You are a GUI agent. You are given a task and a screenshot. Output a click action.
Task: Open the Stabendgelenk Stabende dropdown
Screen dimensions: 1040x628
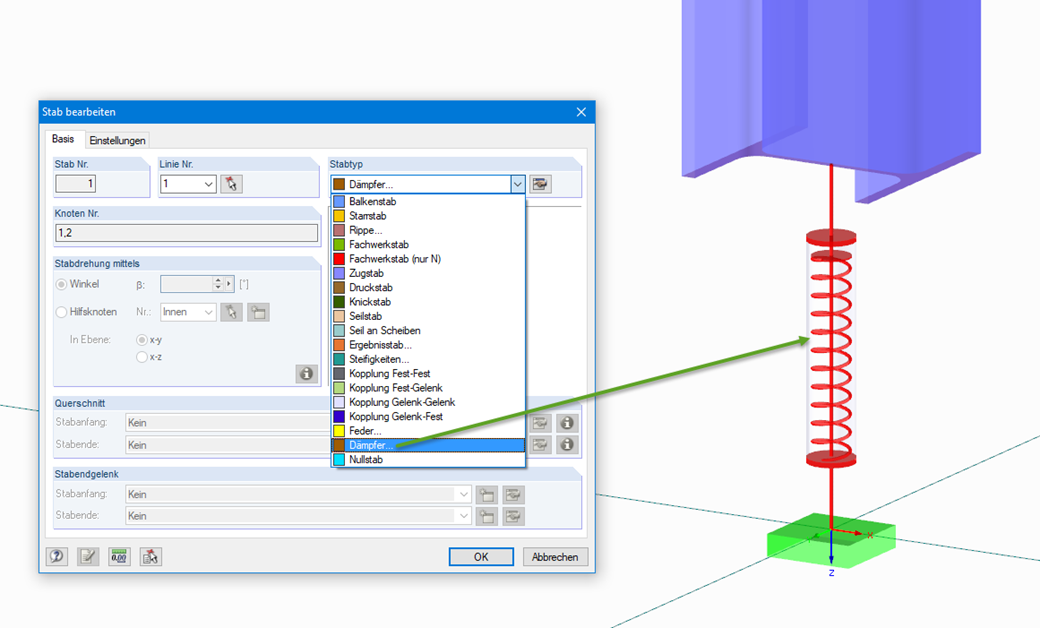(463, 515)
